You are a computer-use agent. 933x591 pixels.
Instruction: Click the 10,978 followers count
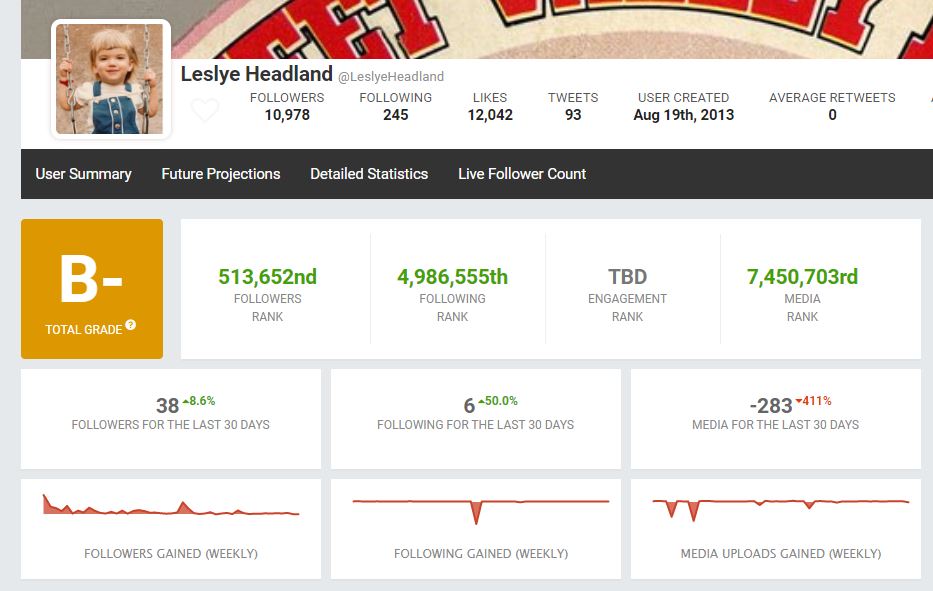tap(287, 115)
